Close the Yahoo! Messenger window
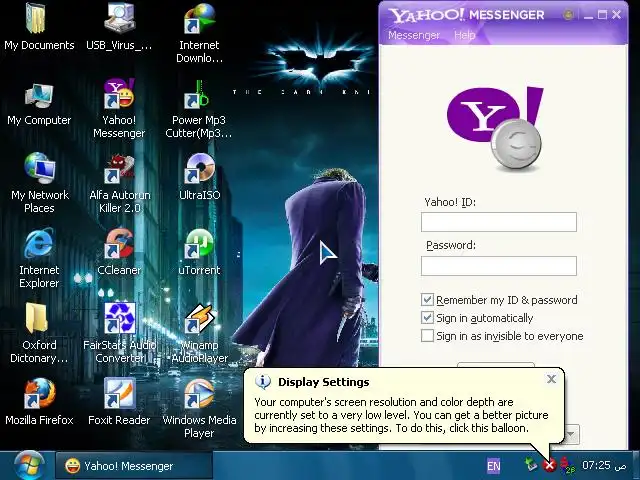 [x=617, y=15]
